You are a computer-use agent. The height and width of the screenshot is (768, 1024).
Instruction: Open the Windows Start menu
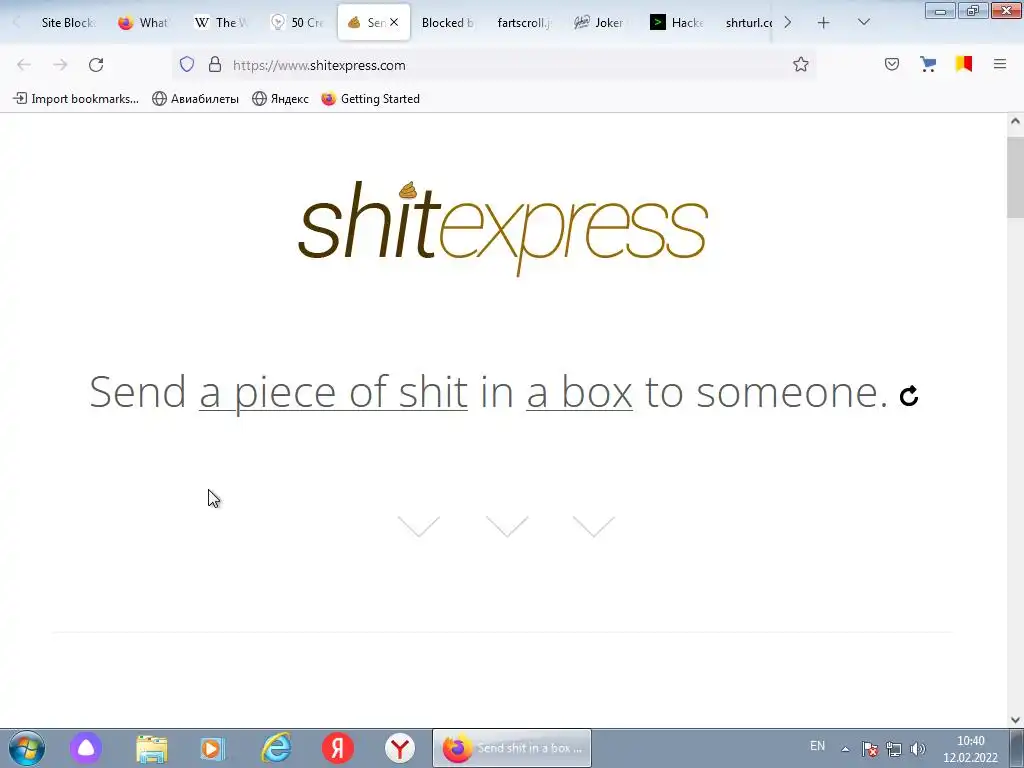pos(27,748)
